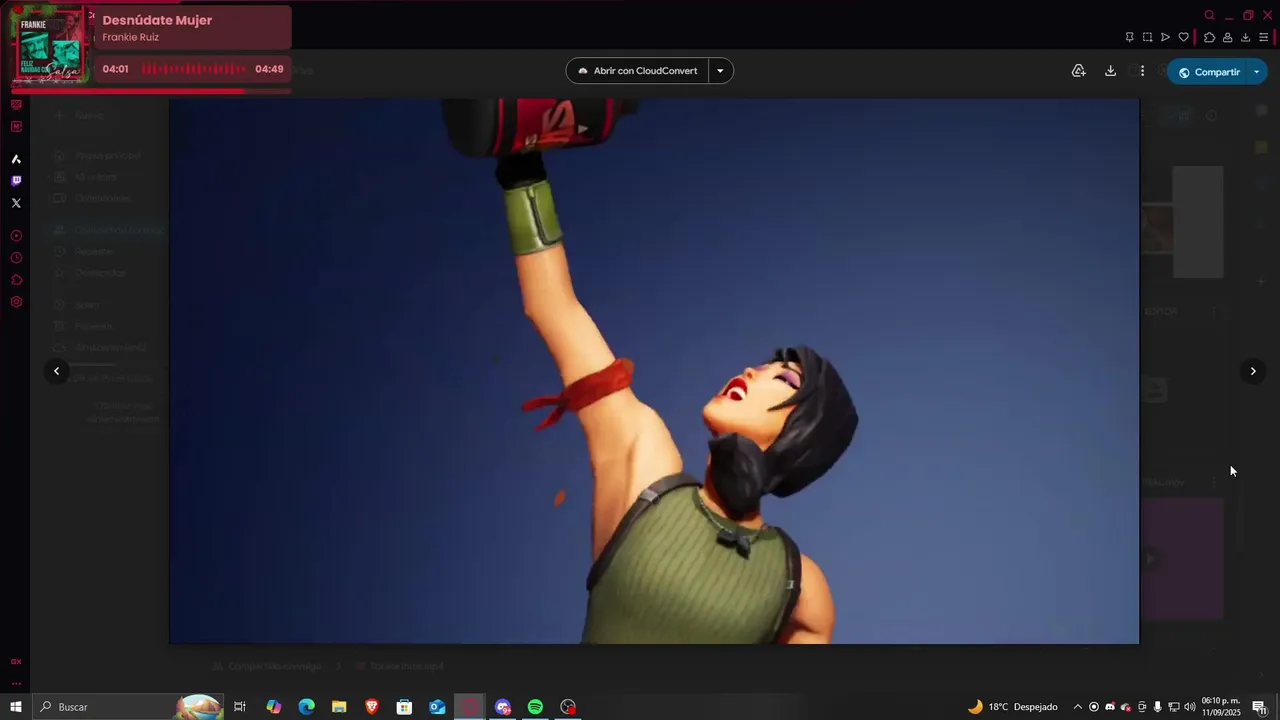Click the red waveform progress bar in the music popup
The width and height of the screenshot is (1280, 720).
(193, 69)
